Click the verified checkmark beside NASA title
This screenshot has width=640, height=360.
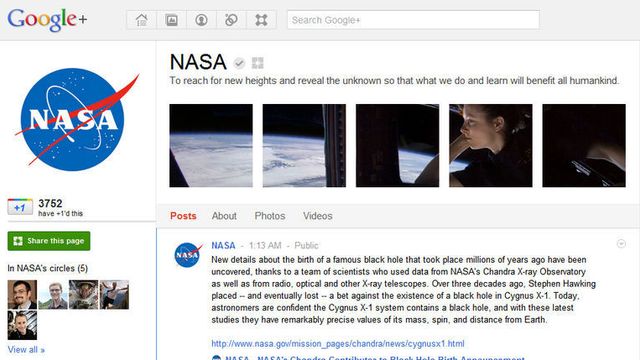239,63
